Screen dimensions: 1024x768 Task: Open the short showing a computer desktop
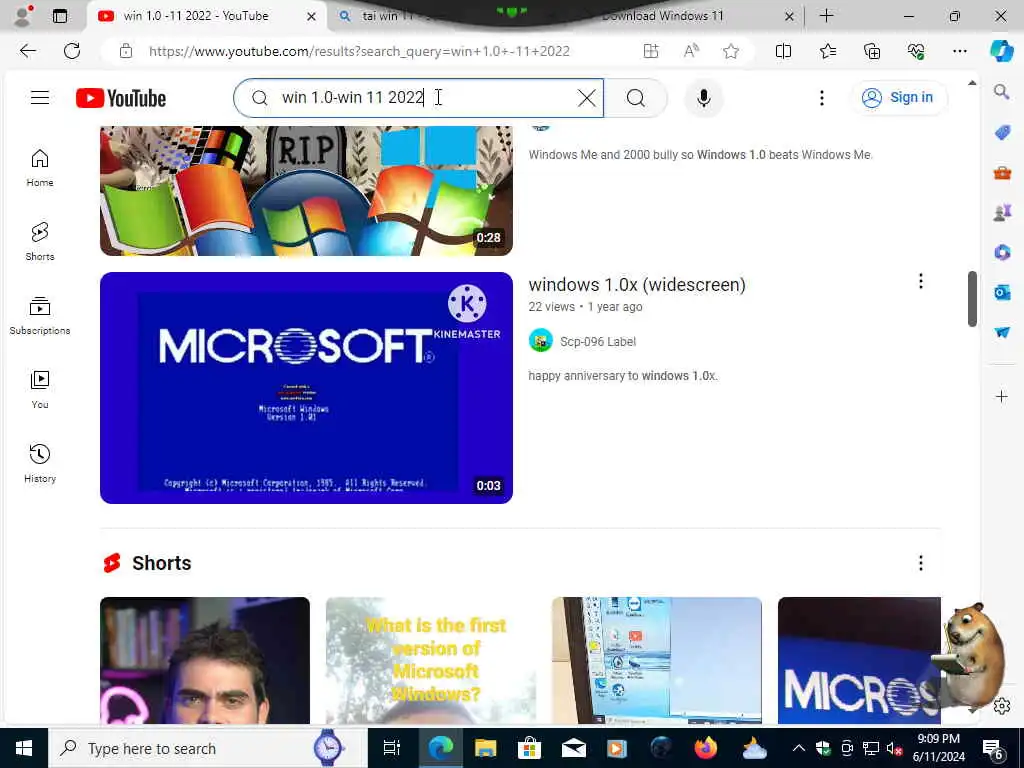[657, 660]
